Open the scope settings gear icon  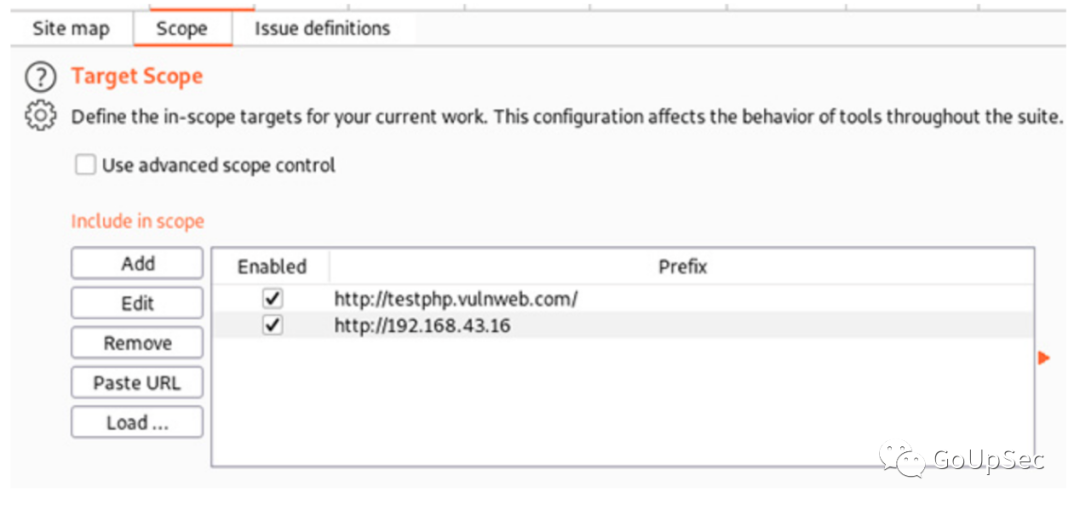coord(40,116)
